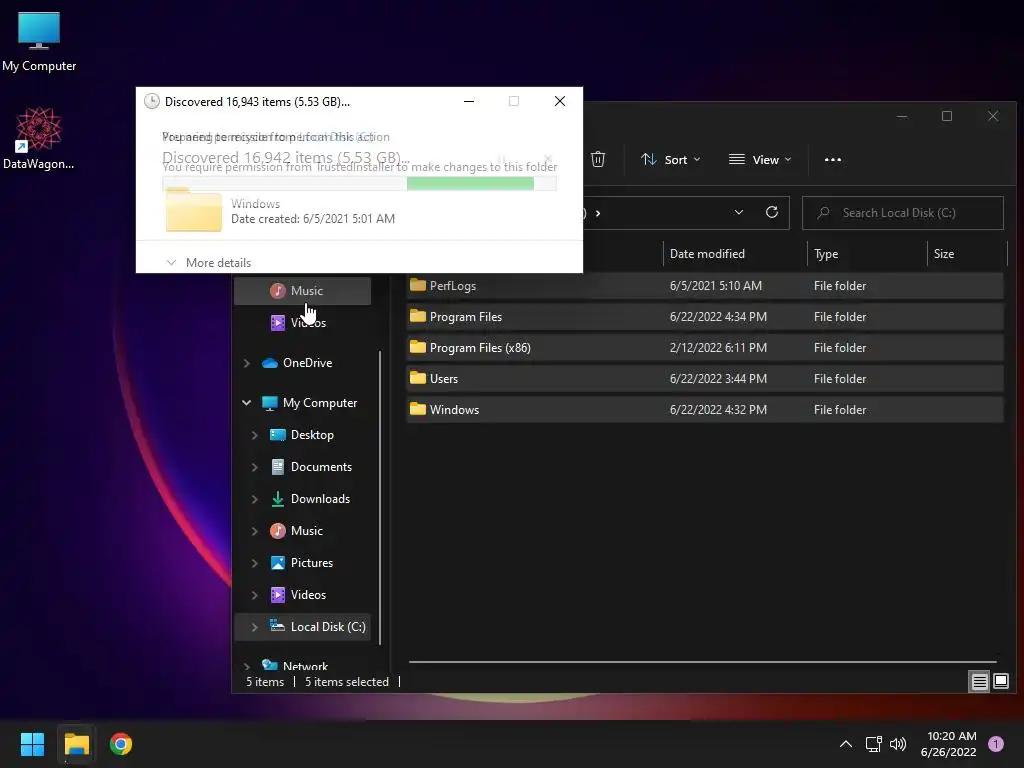The image size is (1024, 768).
Task: Expand the OneDrive tree node
Action: coord(247,363)
